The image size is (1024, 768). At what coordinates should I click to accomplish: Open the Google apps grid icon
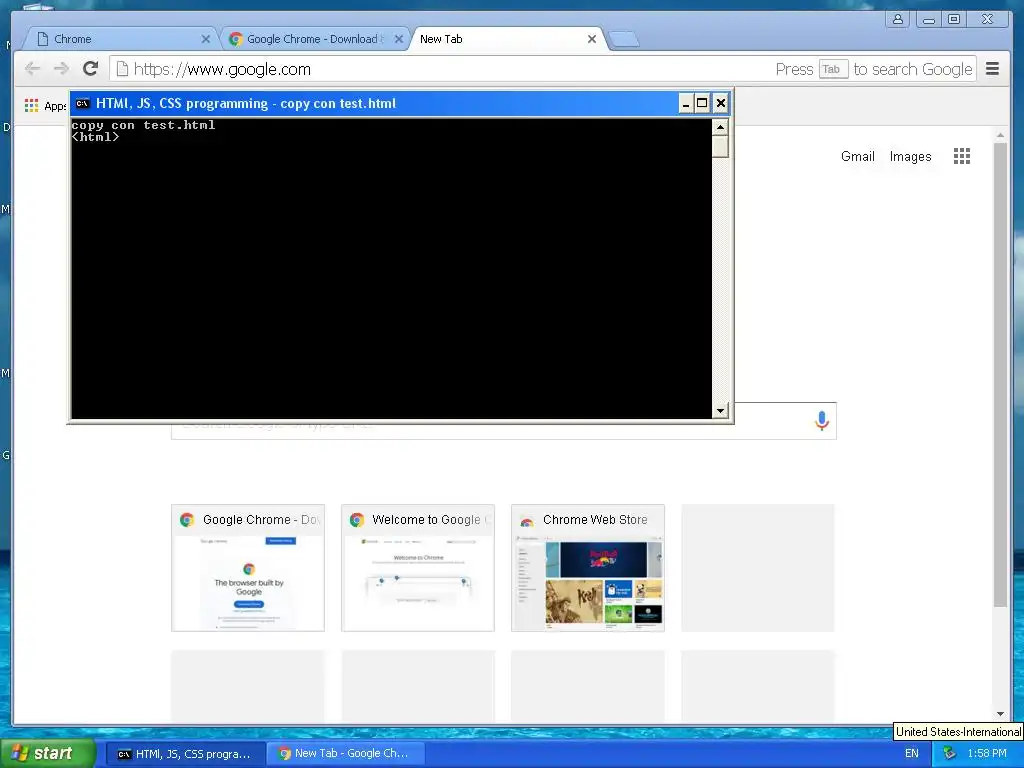click(961, 156)
